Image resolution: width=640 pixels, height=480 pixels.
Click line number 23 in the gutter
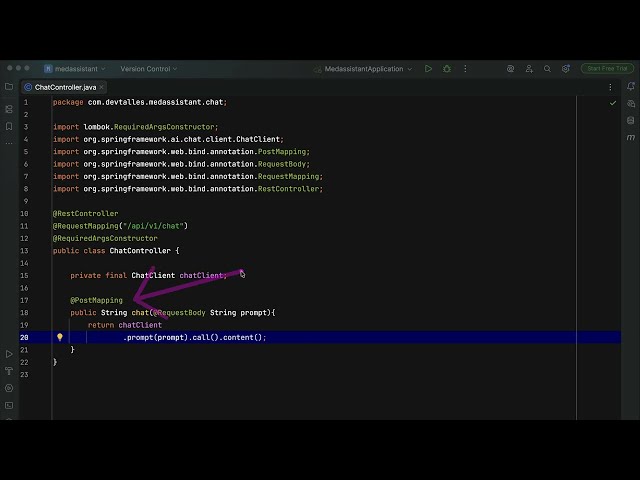click(x=24, y=374)
